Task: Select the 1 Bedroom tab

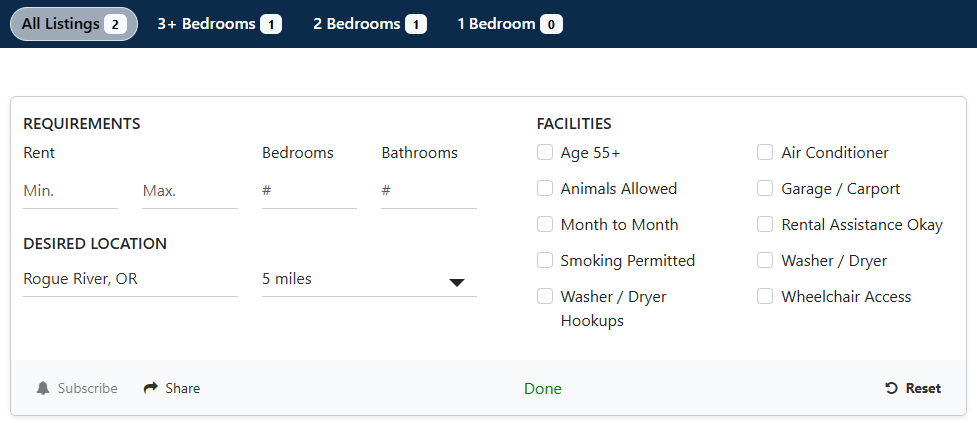Action: (510, 24)
